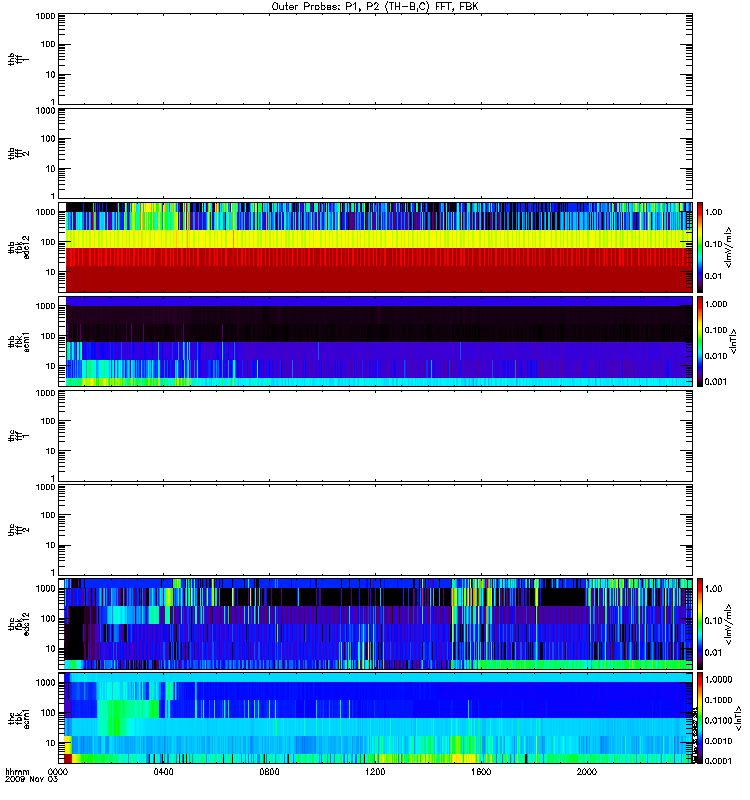This screenshot has height=800, width=750.
Task: Click the 10 y-axis tick of thc fbk scm1 panel
Action: click(51, 743)
